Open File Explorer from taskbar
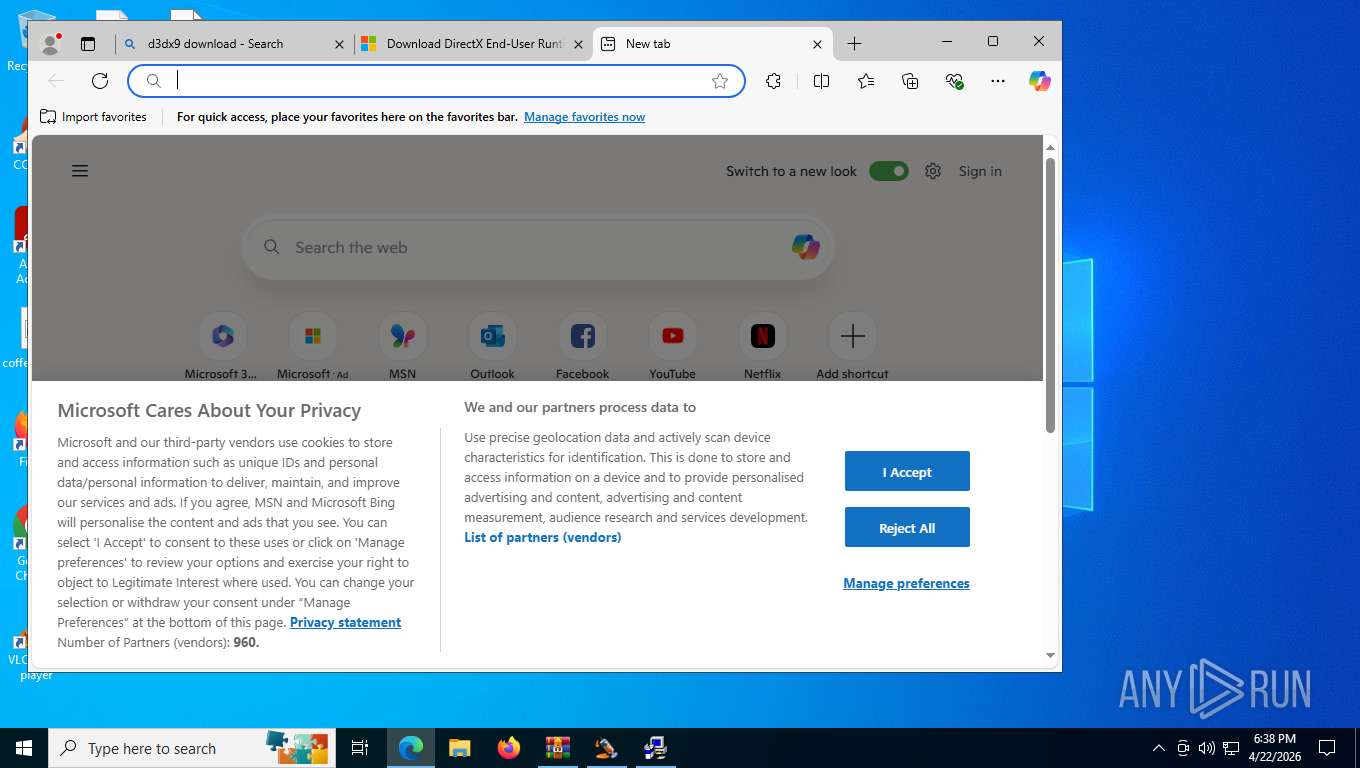Screen dimensions: 1360x768 tap(459, 748)
